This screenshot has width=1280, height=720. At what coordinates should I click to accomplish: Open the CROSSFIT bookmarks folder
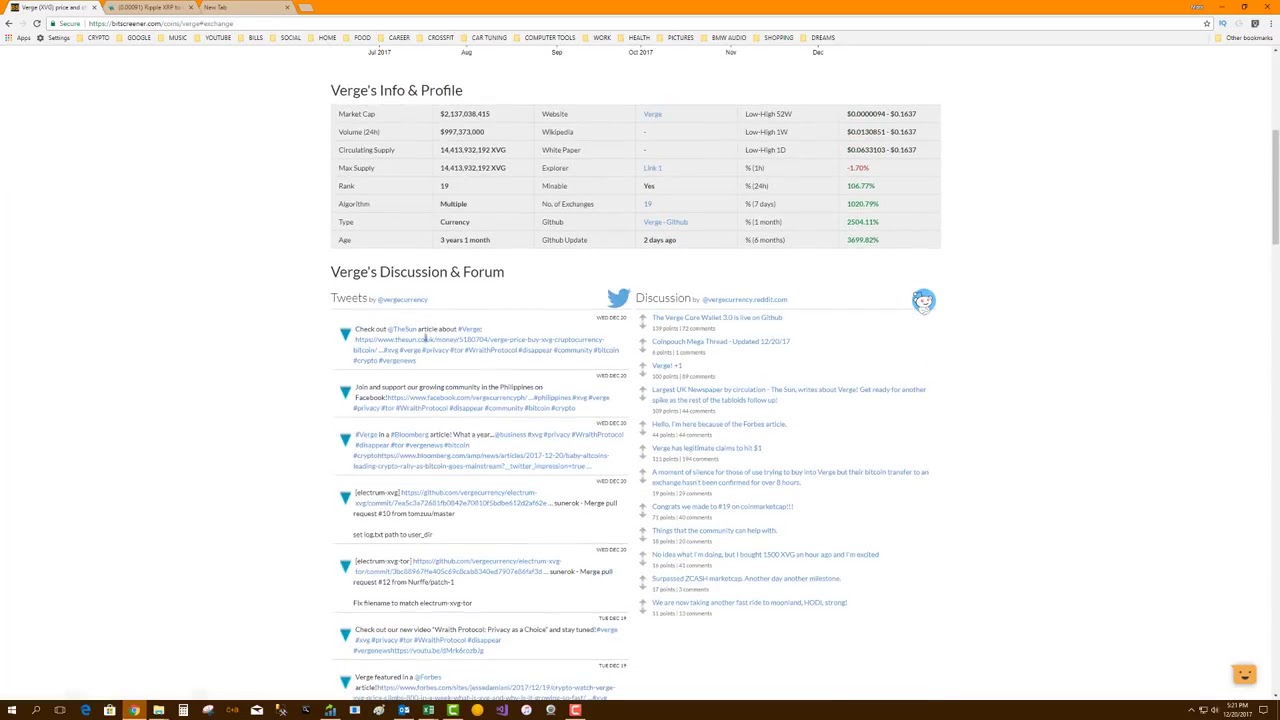tap(435, 38)
